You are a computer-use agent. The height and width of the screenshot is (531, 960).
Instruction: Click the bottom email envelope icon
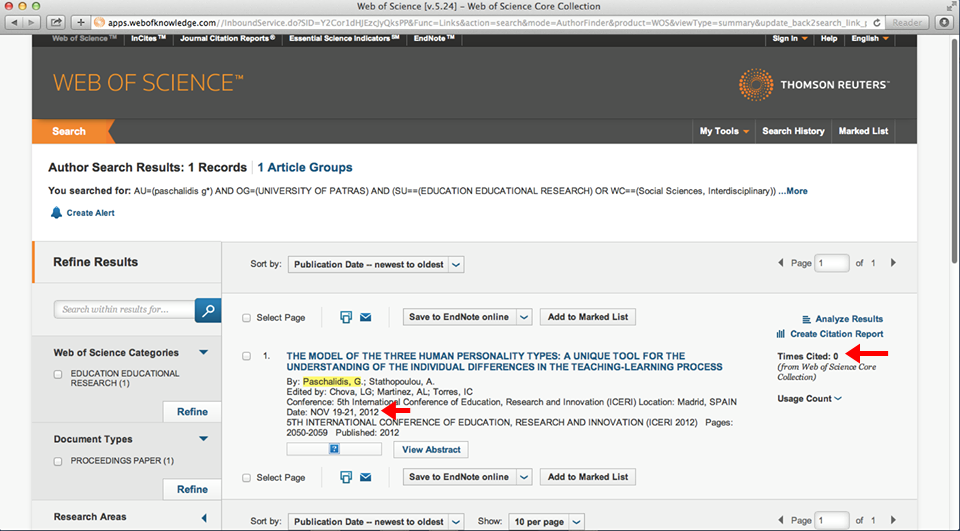366,477
